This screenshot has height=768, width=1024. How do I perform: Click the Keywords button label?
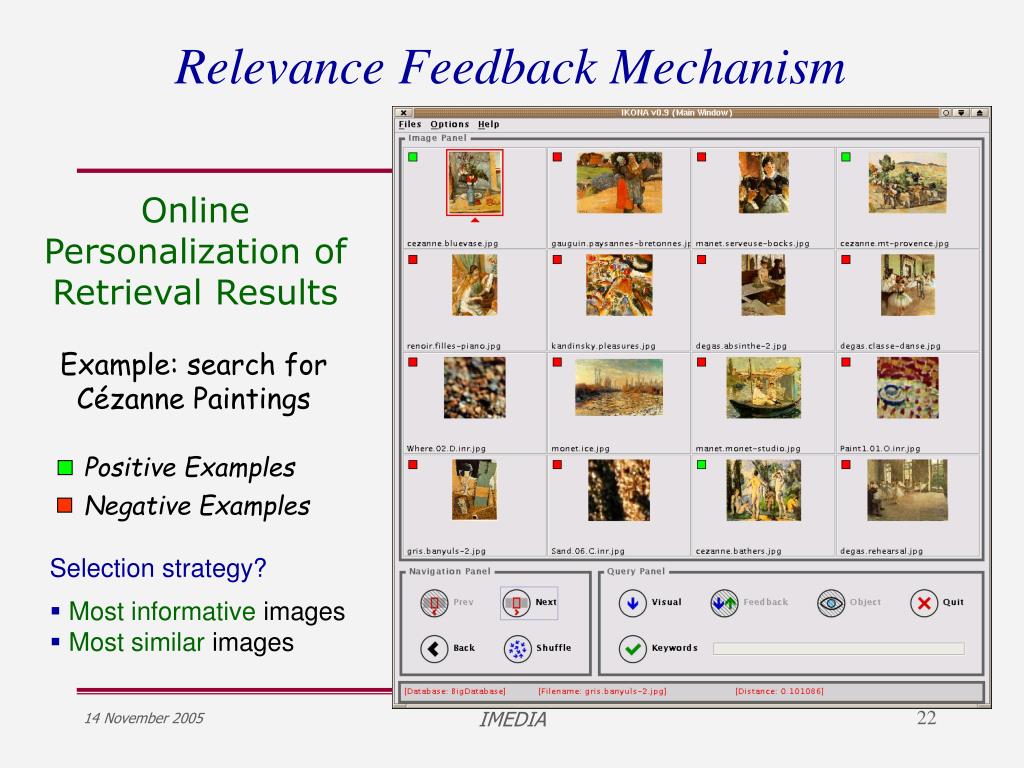pyautogui.click(x=675, y=648)
